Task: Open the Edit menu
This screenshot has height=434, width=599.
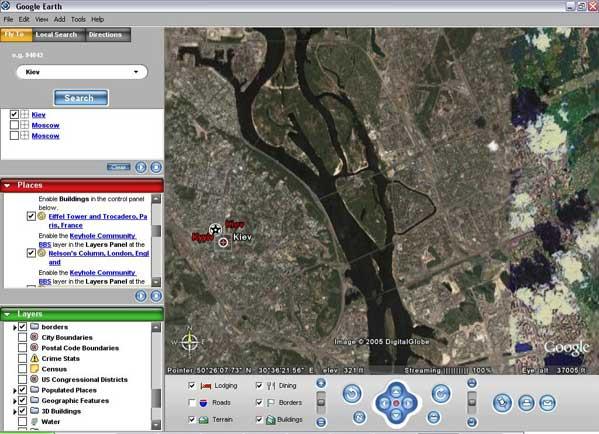Action: pyautogui.click(x=24, y=19)
